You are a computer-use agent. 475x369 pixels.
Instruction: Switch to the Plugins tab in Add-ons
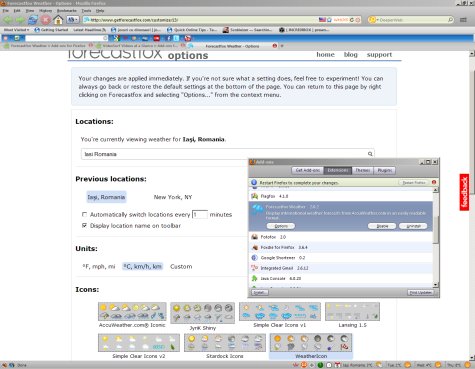coord(384,170)
